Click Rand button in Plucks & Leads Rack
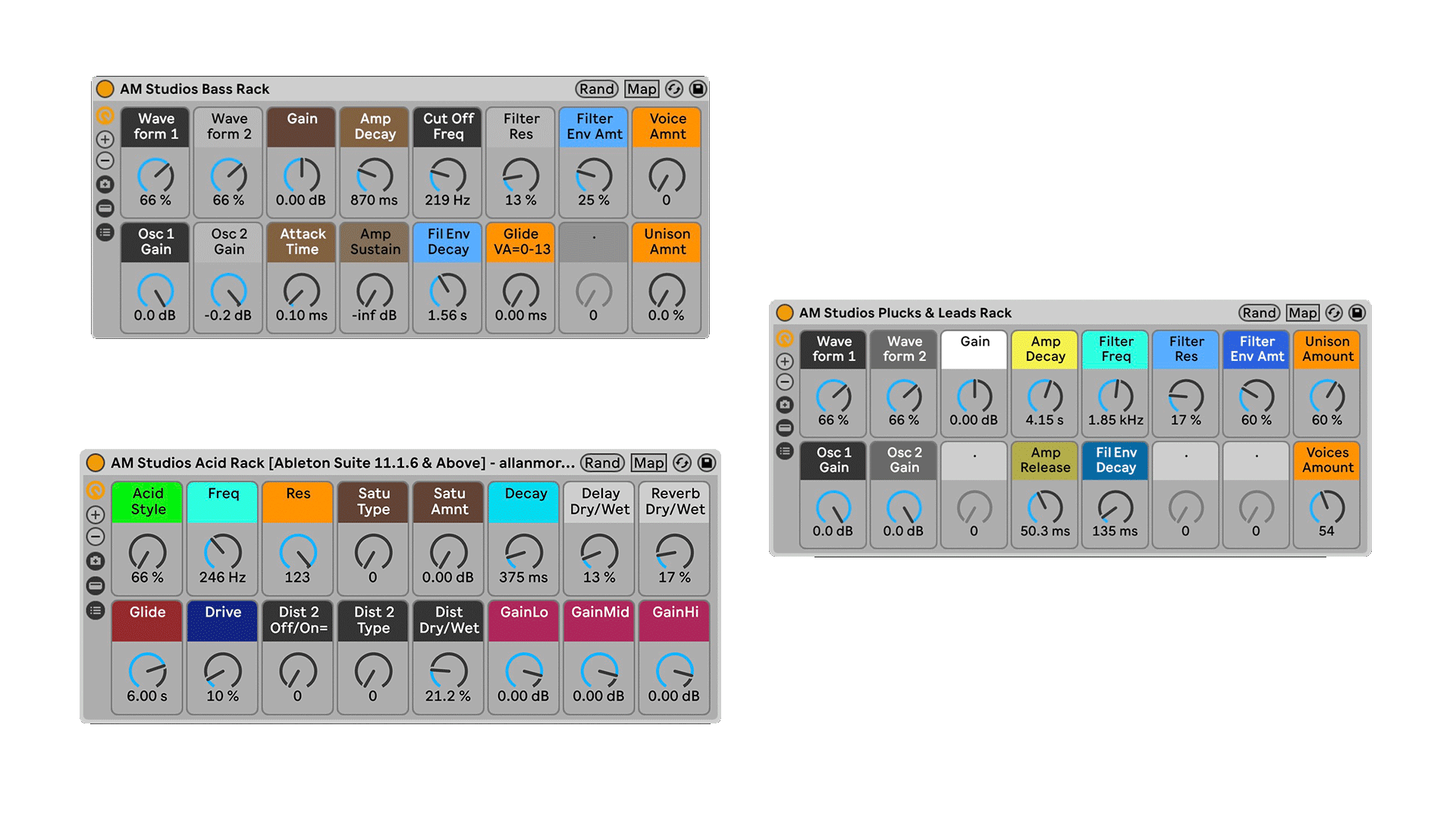The height and width of the screenshot is (819, 1456). point(1260,312)
